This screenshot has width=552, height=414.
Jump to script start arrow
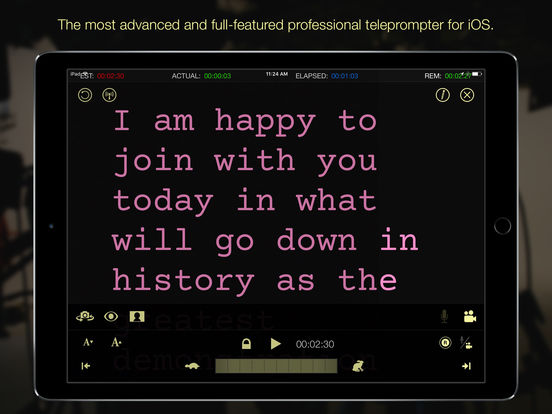tap(86, 366)
